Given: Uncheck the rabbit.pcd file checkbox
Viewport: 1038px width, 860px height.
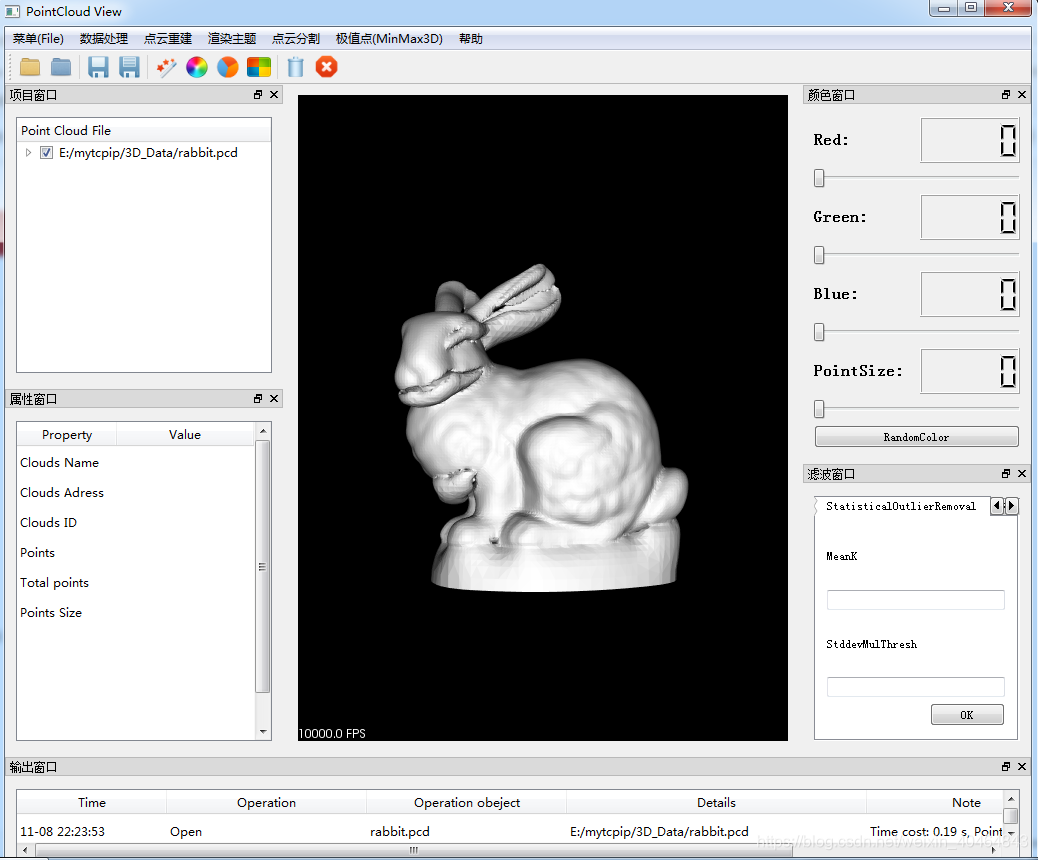Looking at the screenshot, I should 46,153.
